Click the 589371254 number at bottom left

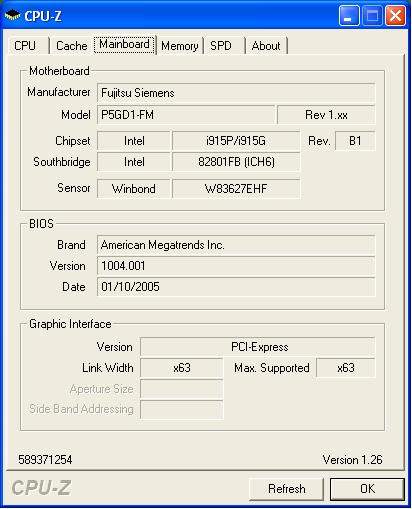(45, 460)
